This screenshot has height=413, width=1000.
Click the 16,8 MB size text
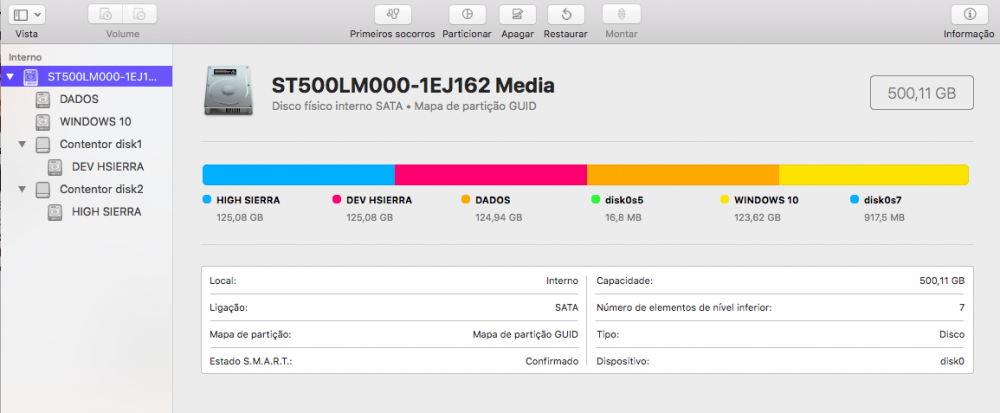tap(623, 218)
